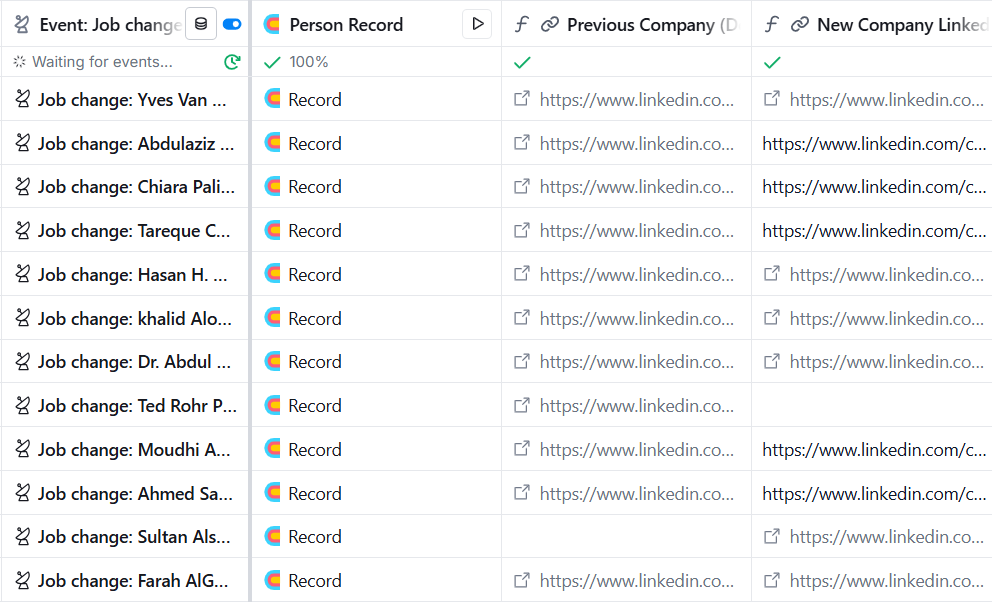
Task: Click the job change icon beside 'Job change: Abdulaziz'
Action: click(22, 142)
